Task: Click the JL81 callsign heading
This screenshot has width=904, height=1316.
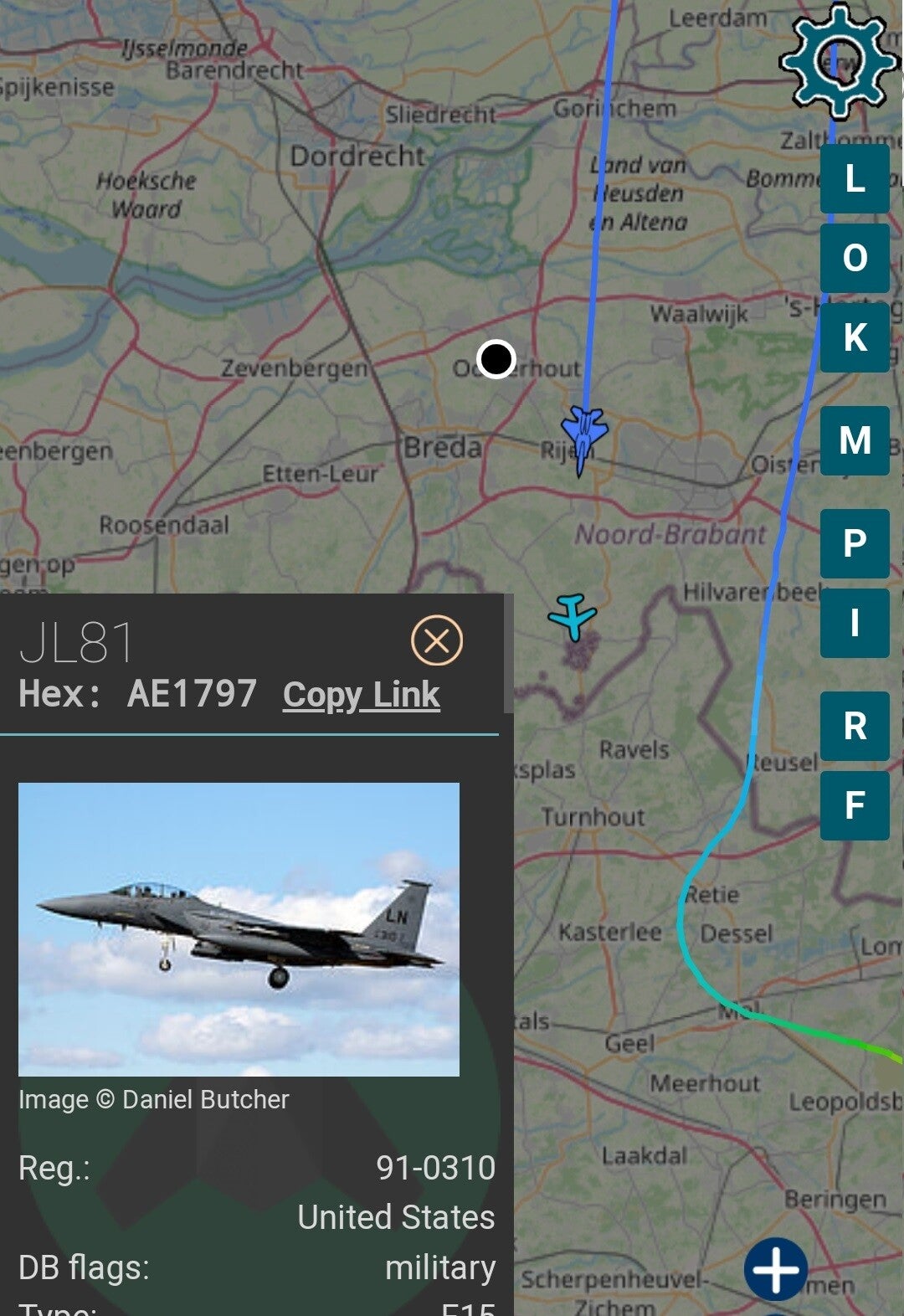Action: coord(76,643)
